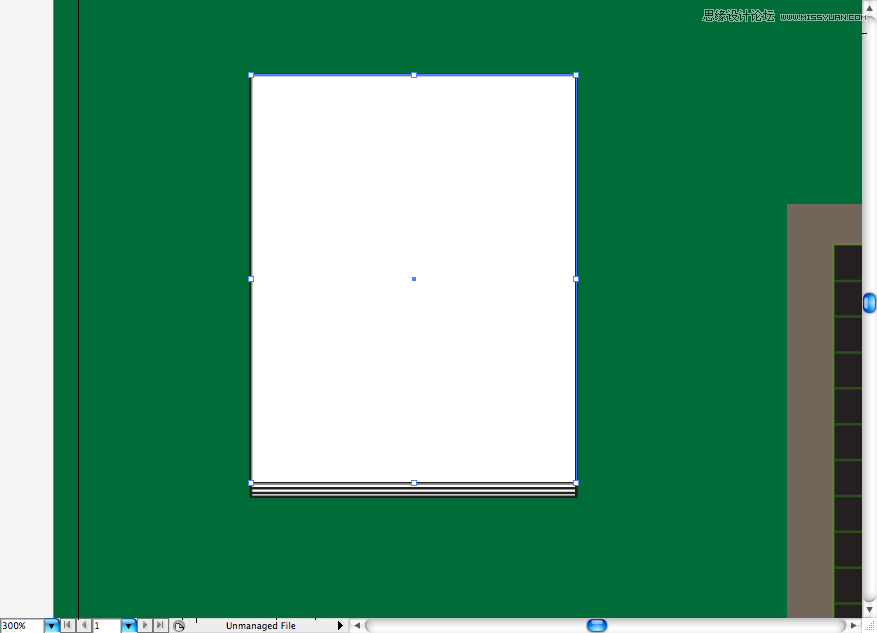Click the window resize grip corner
The image size is (877, 633).
click(x=870, y=626)
